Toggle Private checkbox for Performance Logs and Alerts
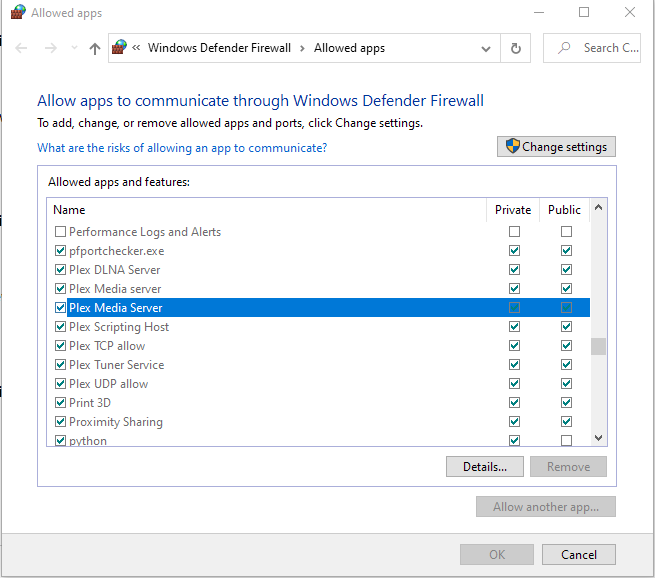This screenshot has width=655, height=578. click(x=514, y=231)
